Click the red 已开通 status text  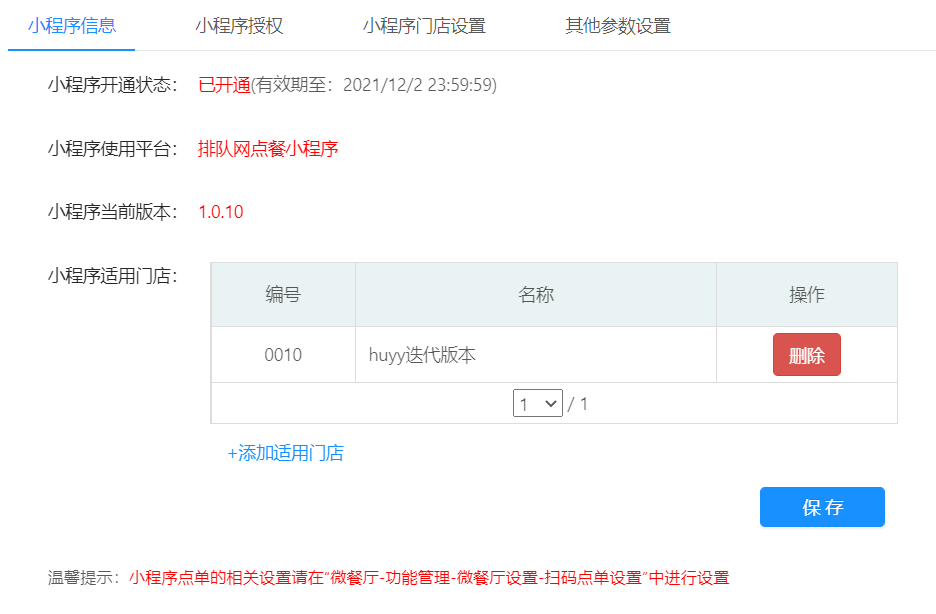tap(223, 85)
